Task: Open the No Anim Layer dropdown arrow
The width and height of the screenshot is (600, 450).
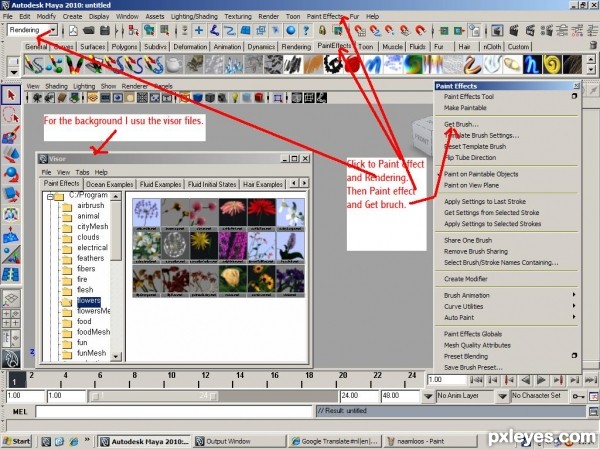Action: (428, 396)
